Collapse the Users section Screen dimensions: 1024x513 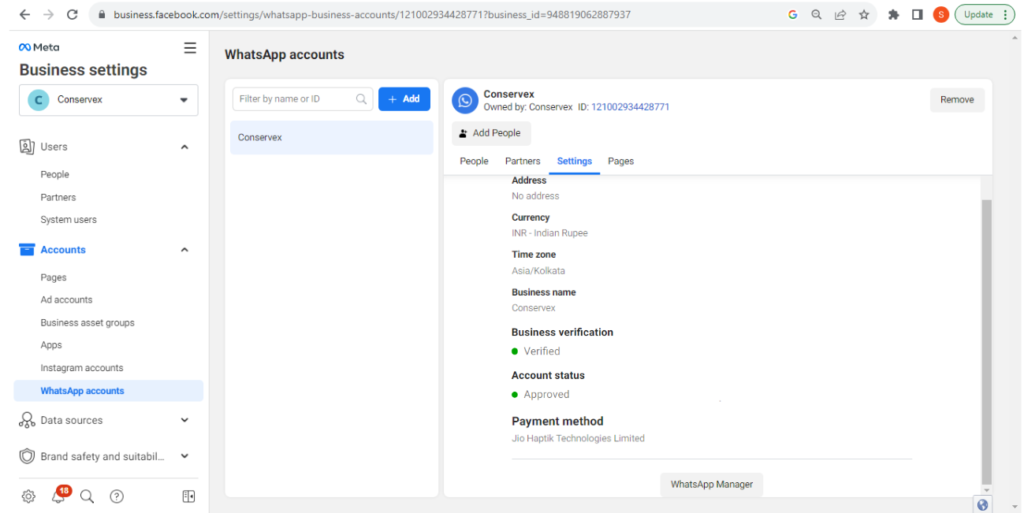click(185, 147)
